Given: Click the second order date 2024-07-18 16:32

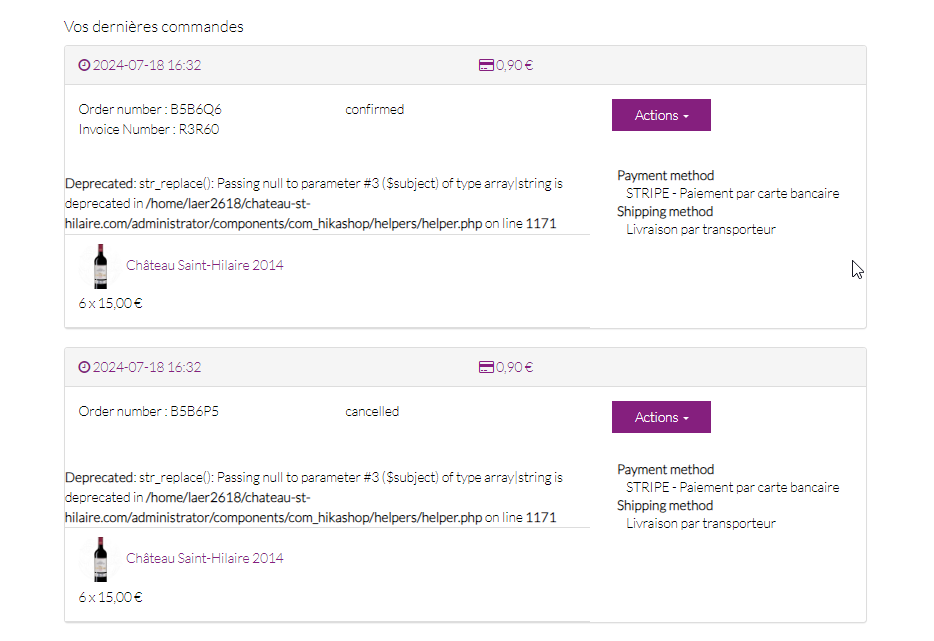Looking at the screenshot, I should click(147, 368).
